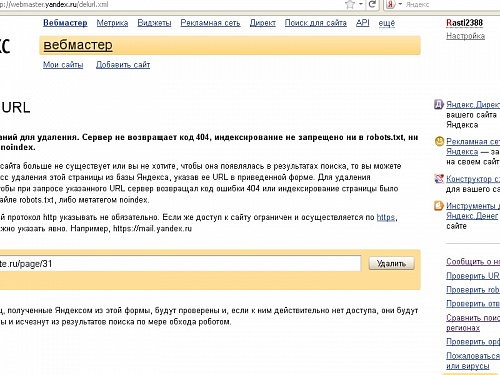Click the large URL page heading
Viewport: 500px width, 375px height.
pos(15,108)
